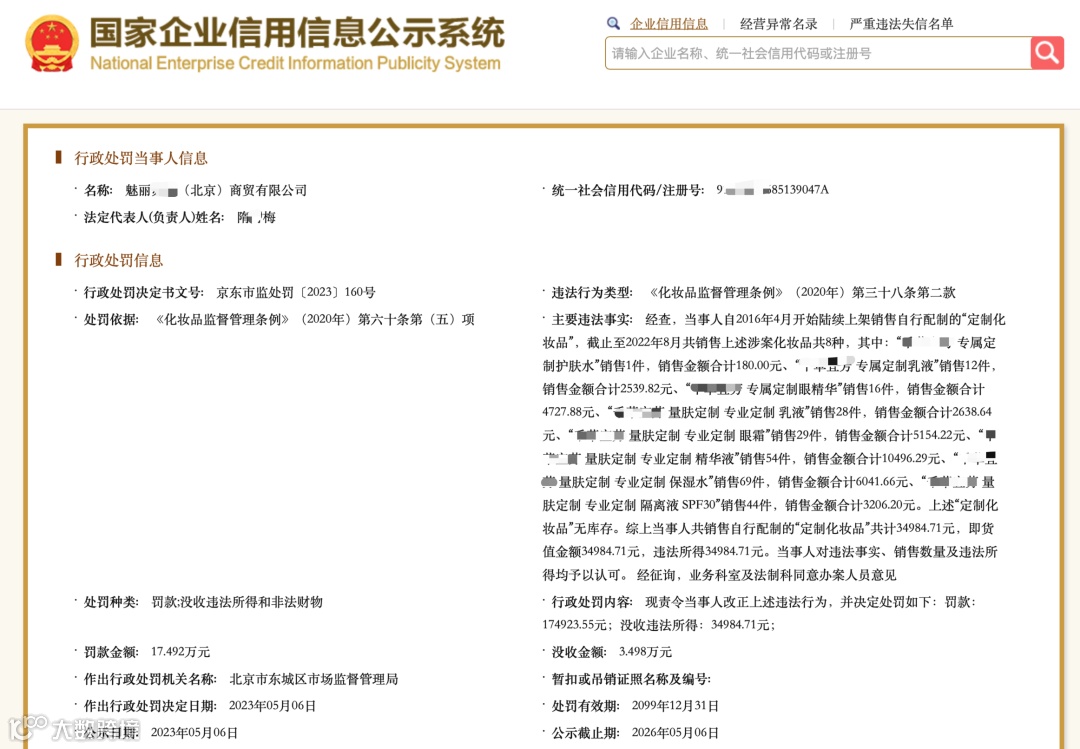Select the 企业信用信息 tab

point(669,24)
